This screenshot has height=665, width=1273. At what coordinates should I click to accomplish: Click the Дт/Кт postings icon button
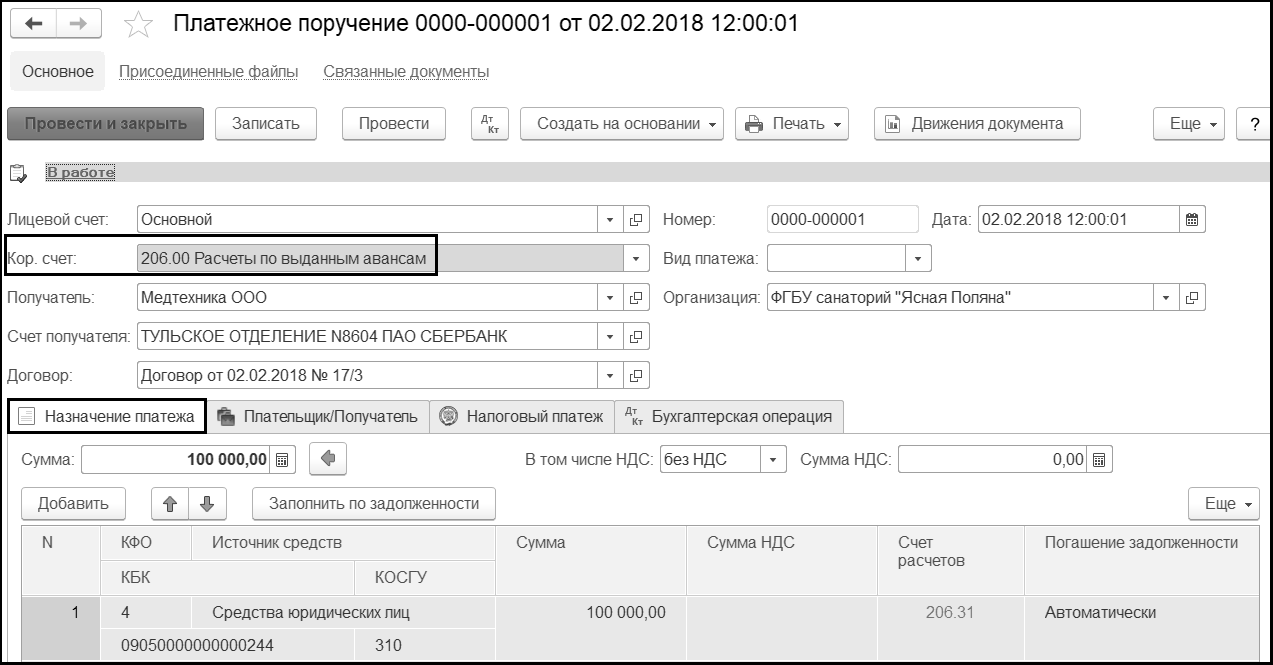coord(490,124)
